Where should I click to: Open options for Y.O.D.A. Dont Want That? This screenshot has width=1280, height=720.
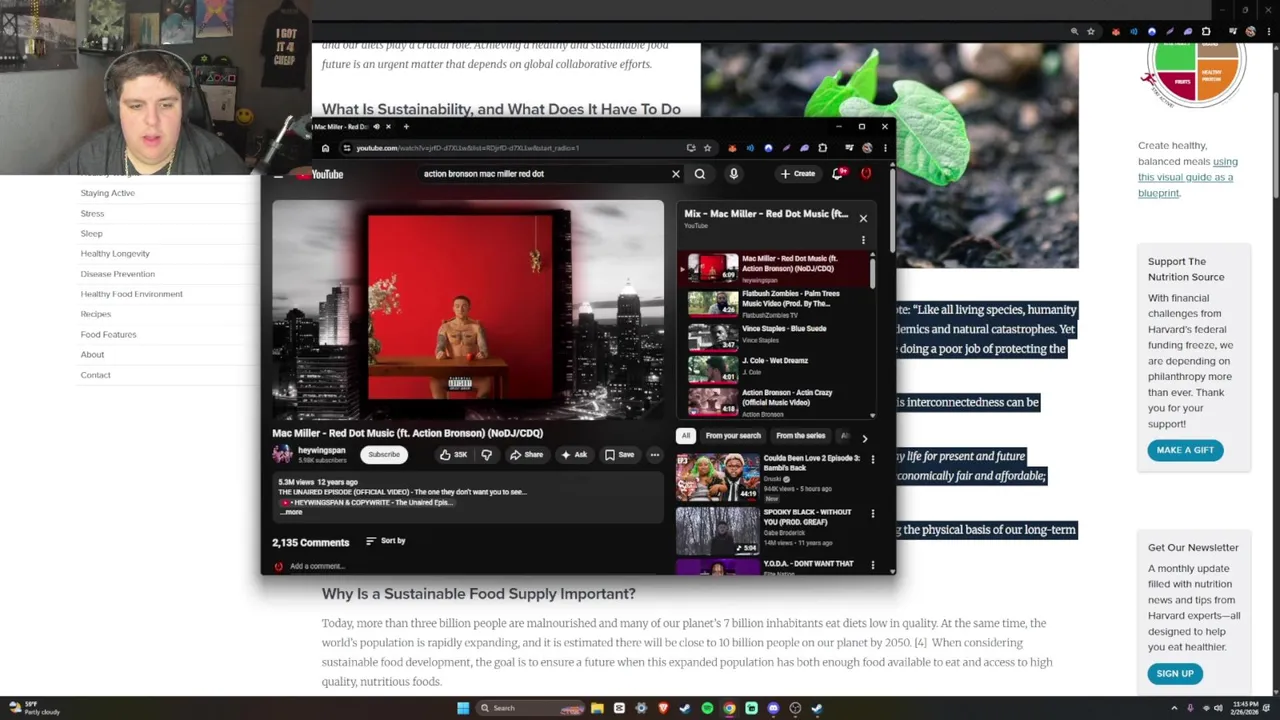(x=872, y=566)
